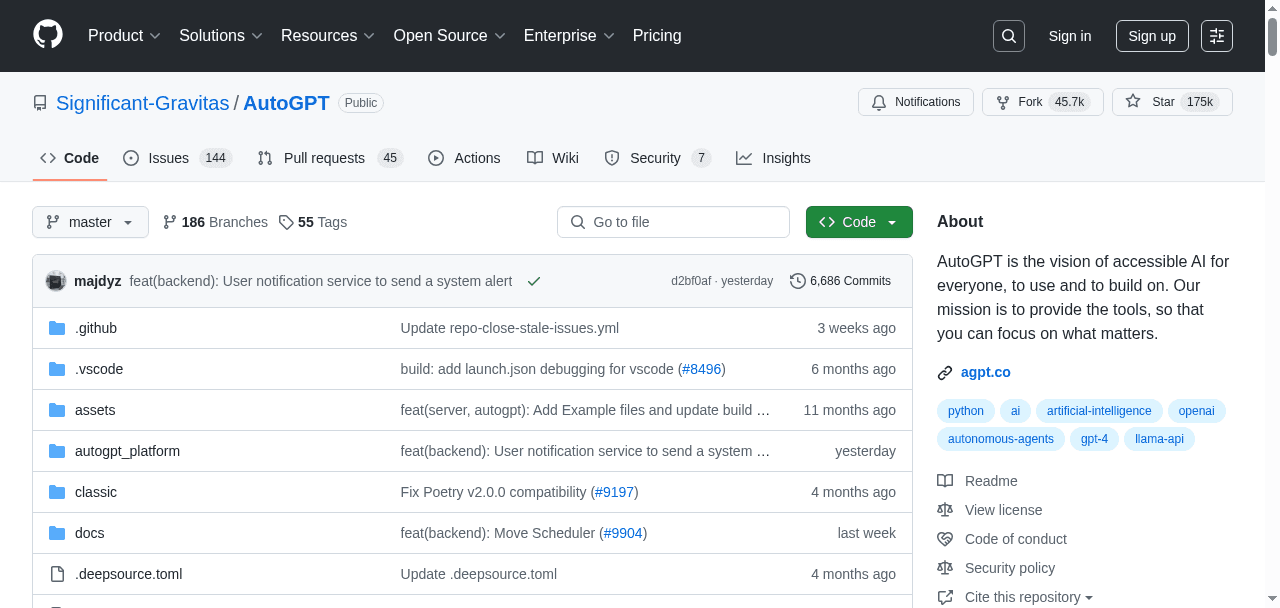Open the .deepsource.toml file icon
The height and width of the screenshot is (608, 1280).
[57, 574]
